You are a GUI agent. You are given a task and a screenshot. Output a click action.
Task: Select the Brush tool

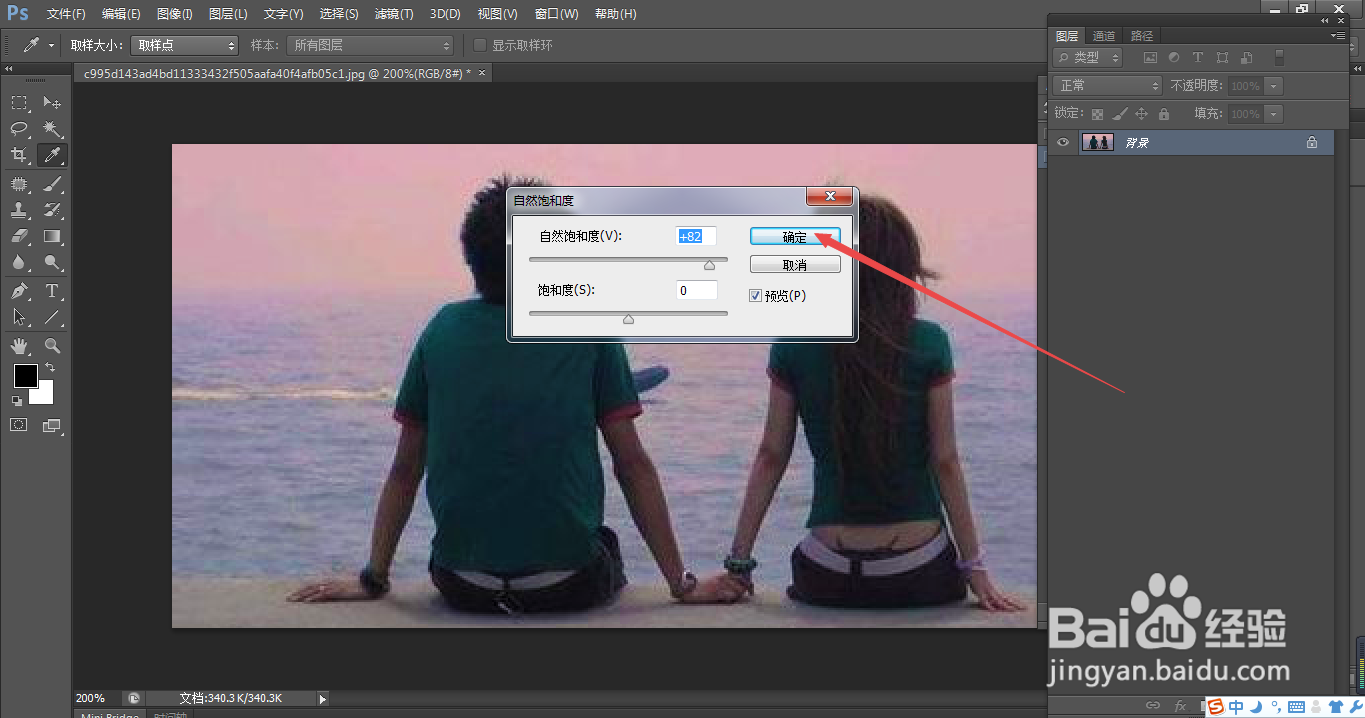[x=52, y=184]
